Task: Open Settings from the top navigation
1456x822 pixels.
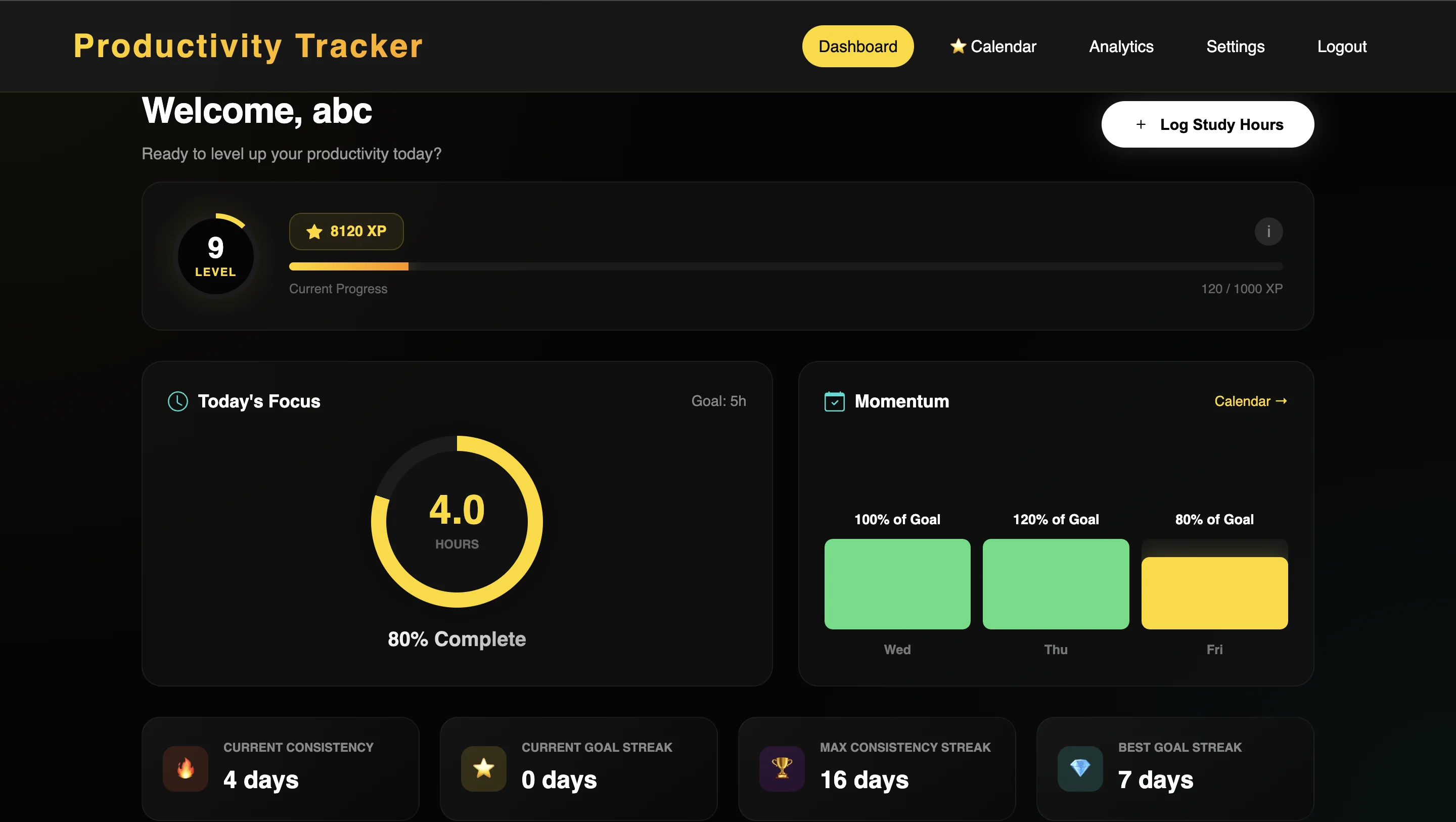Action: [x=1236, y=46]
